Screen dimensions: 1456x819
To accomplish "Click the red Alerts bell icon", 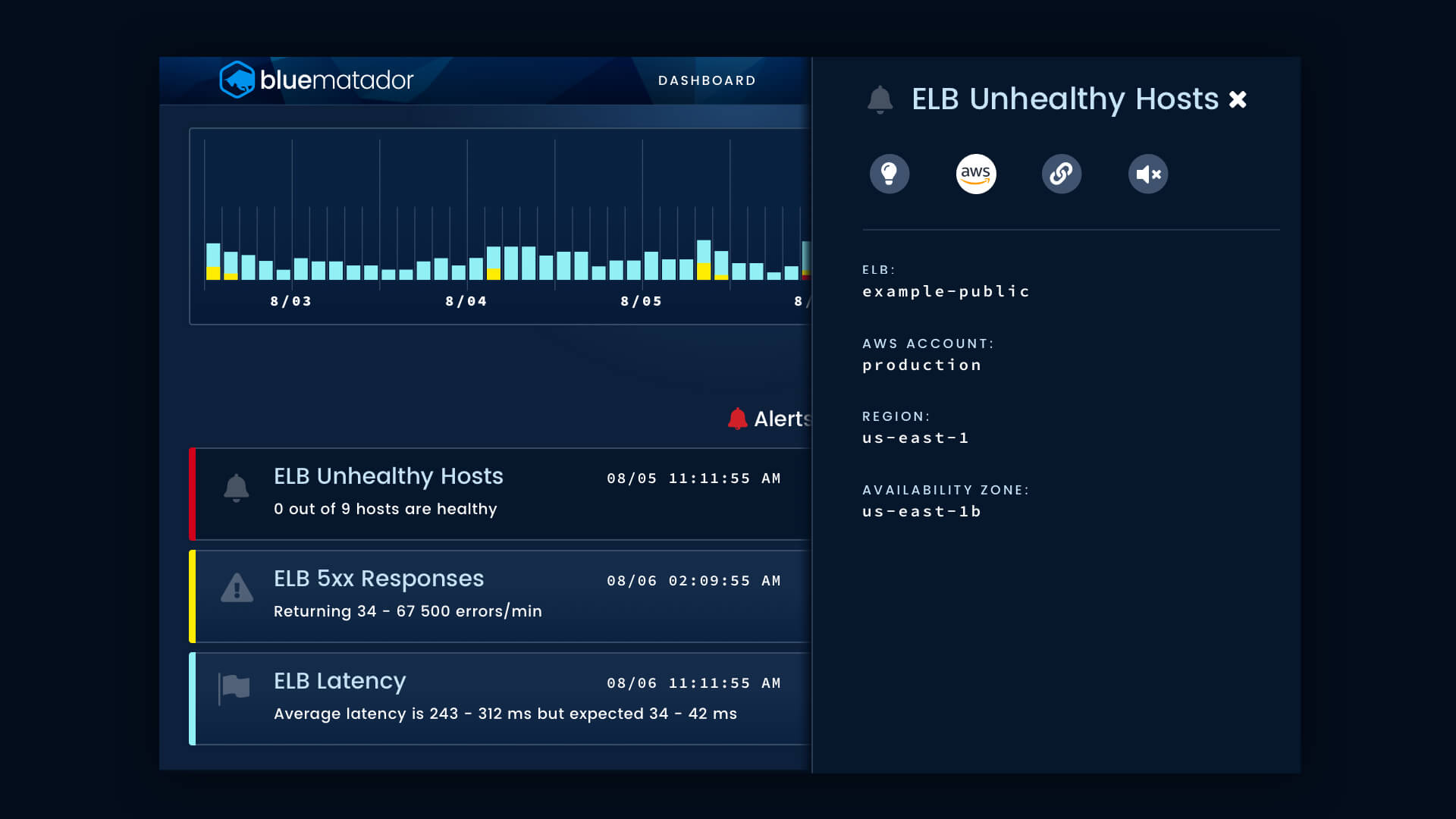I will pyautogui.click(x=736, y=418).
